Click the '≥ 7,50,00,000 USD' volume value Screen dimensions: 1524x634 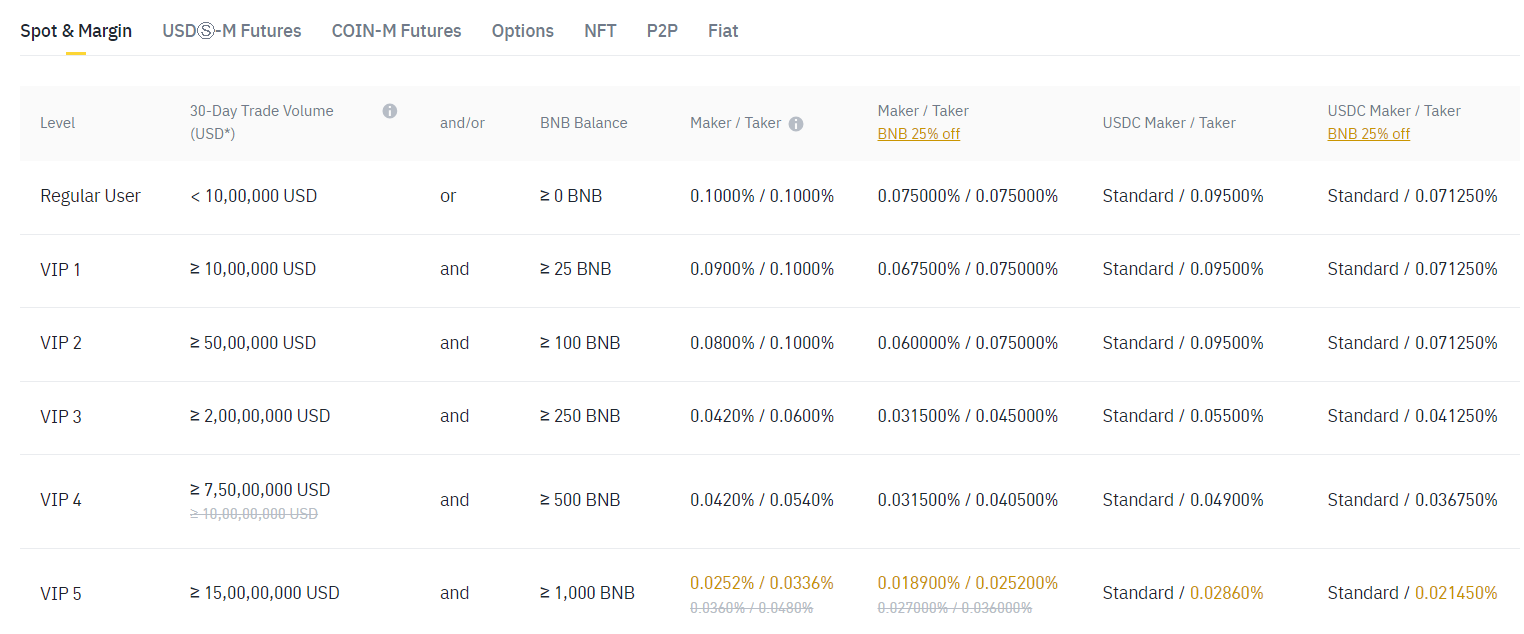click(260, 490)
